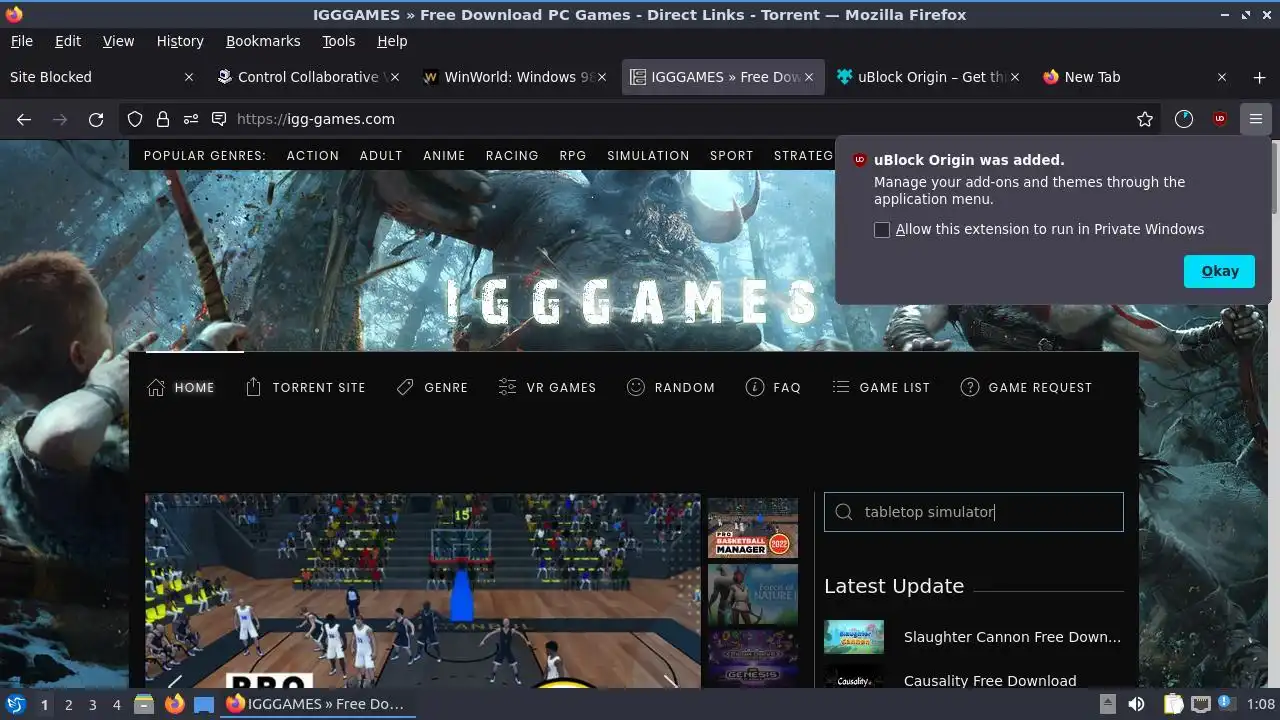The width and height of the screenshot is (1280, 720).
Task: Select the Force of Nature thumbnail
Action: coord(753,594)
